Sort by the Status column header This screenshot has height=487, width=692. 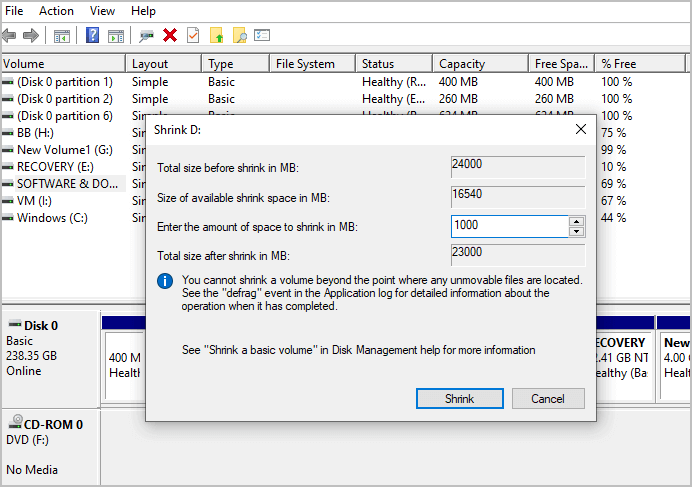pos(378,64)
